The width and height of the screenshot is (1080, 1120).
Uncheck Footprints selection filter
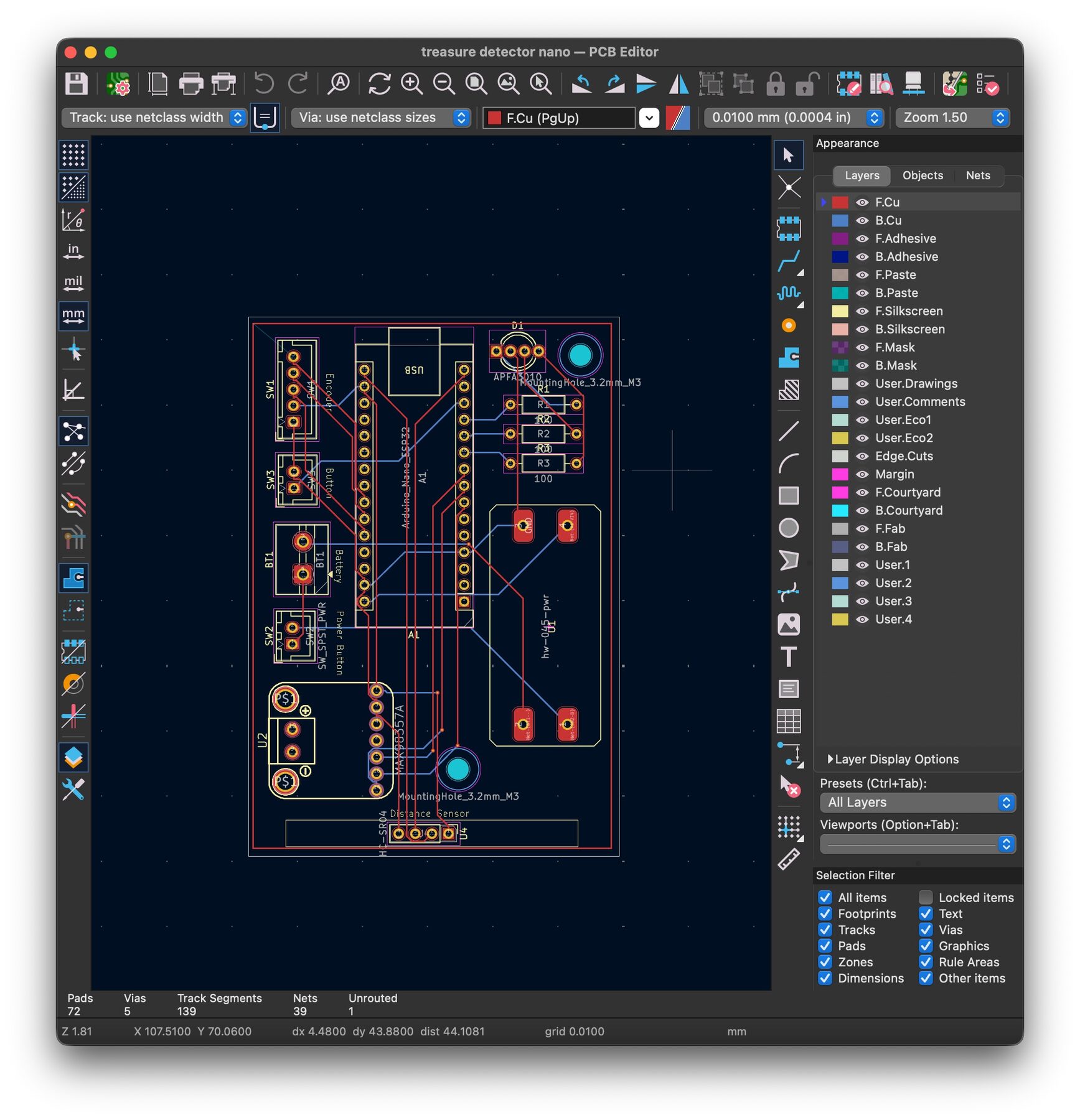[x=825, y=913]
